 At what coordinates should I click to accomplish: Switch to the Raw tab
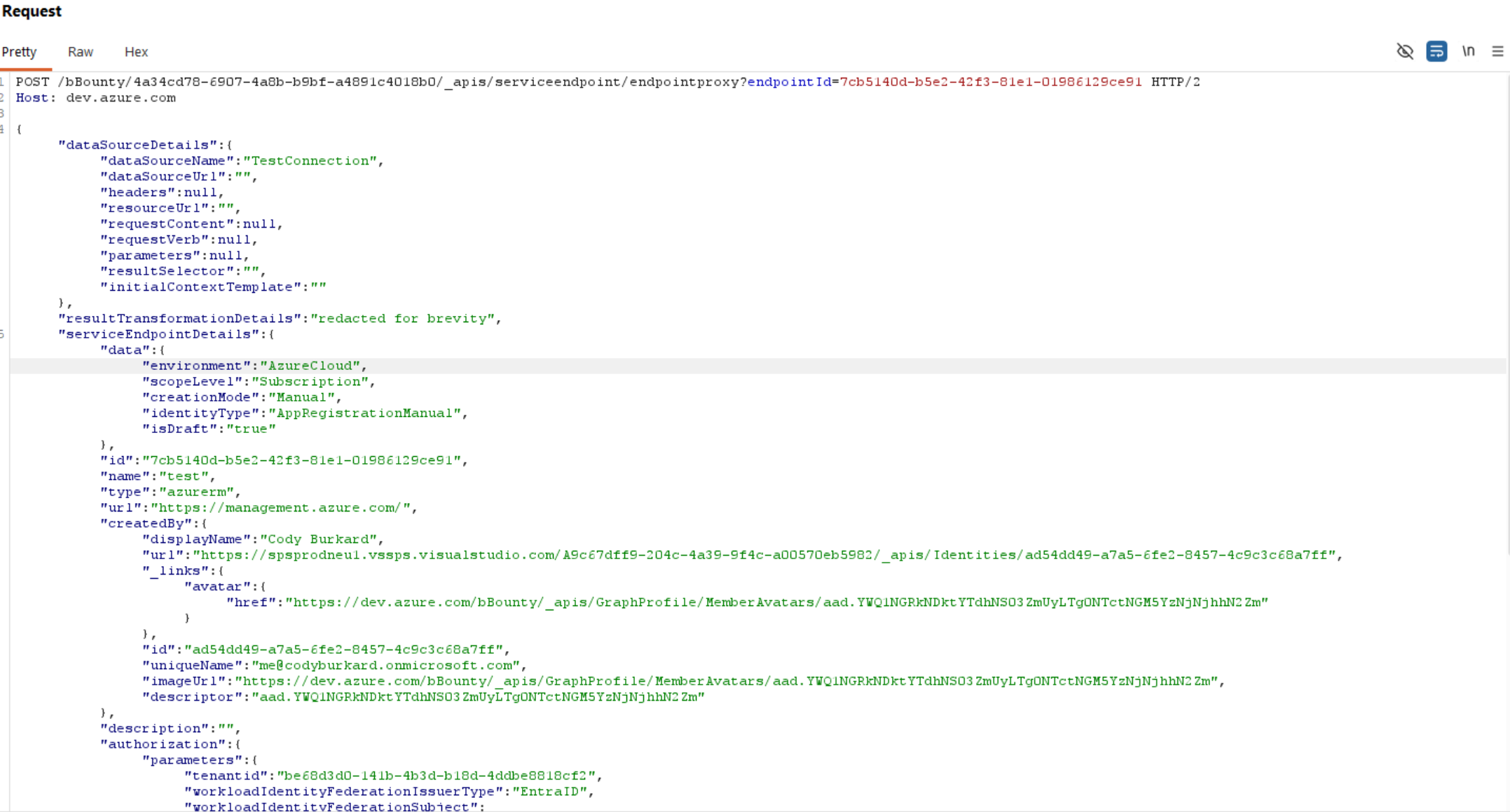80,52
